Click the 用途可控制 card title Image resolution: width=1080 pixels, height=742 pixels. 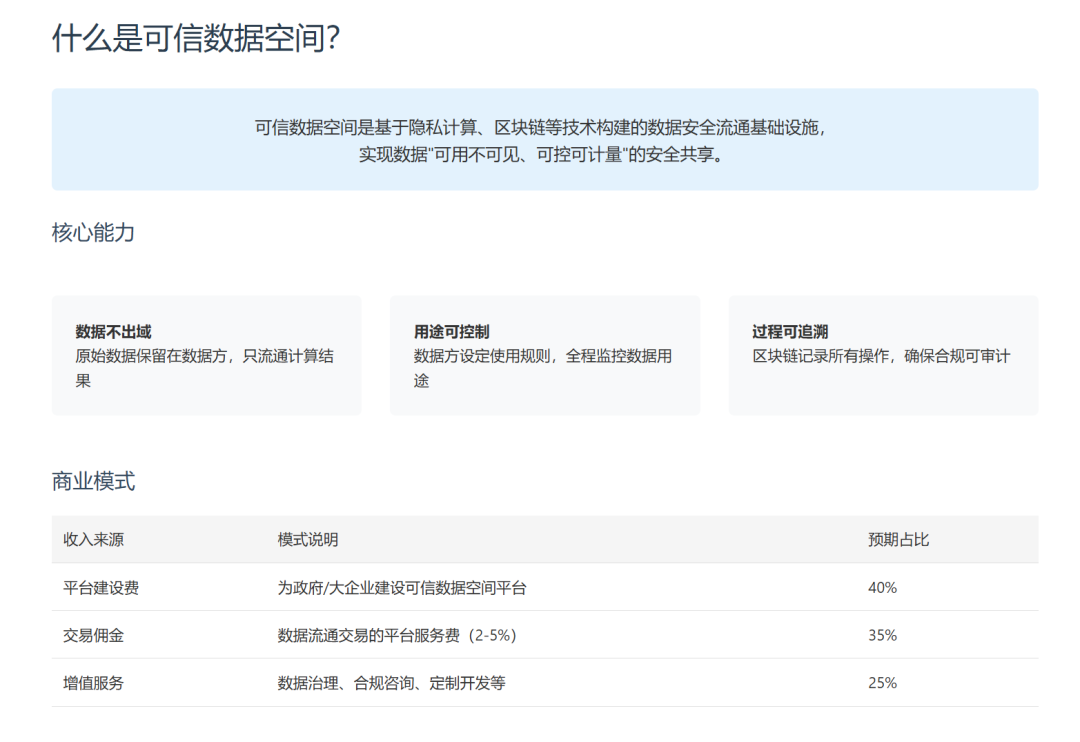451,332
